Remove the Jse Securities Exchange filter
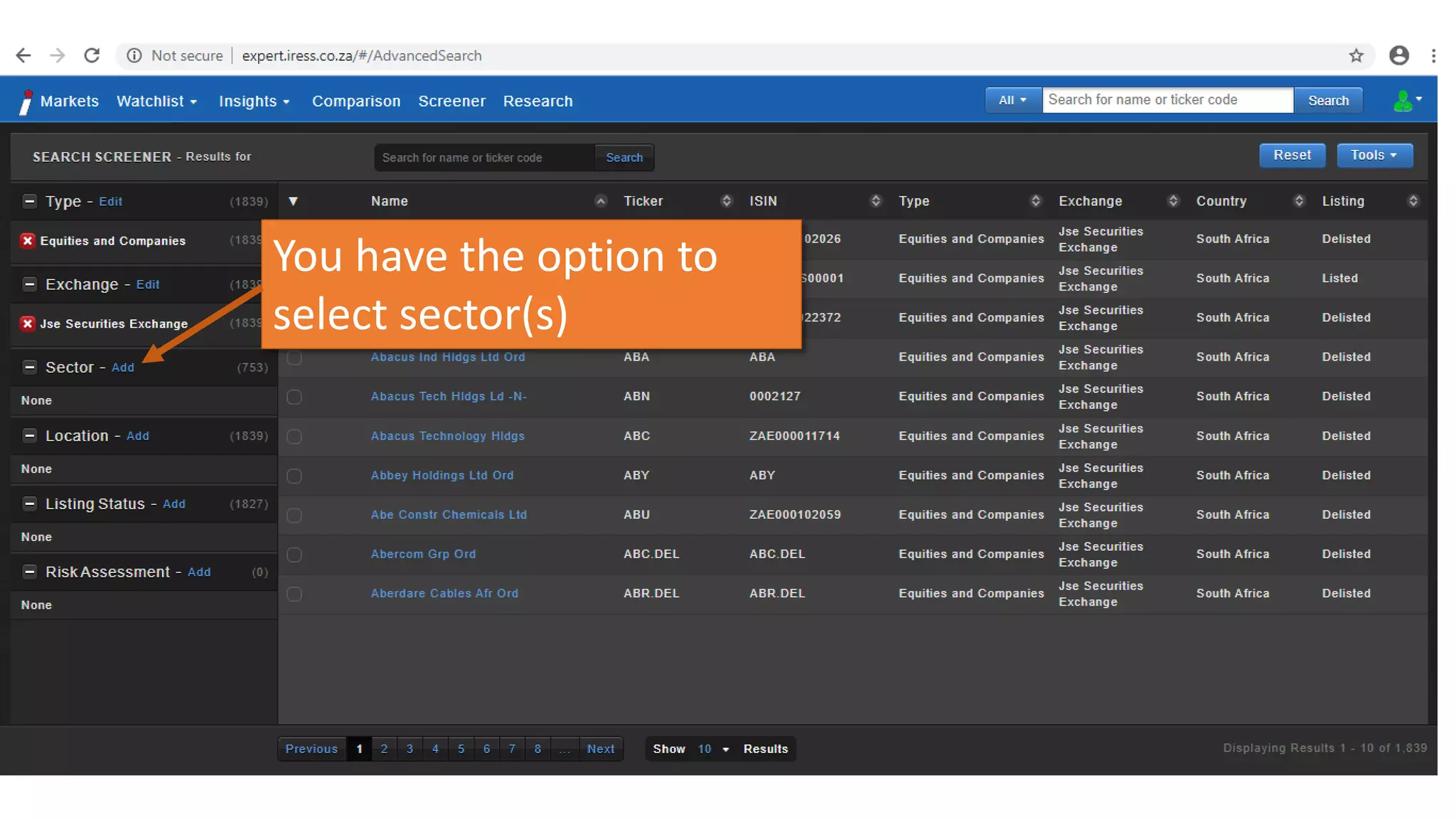Viewport: 1456px width, 819px height. click(27, 323)
